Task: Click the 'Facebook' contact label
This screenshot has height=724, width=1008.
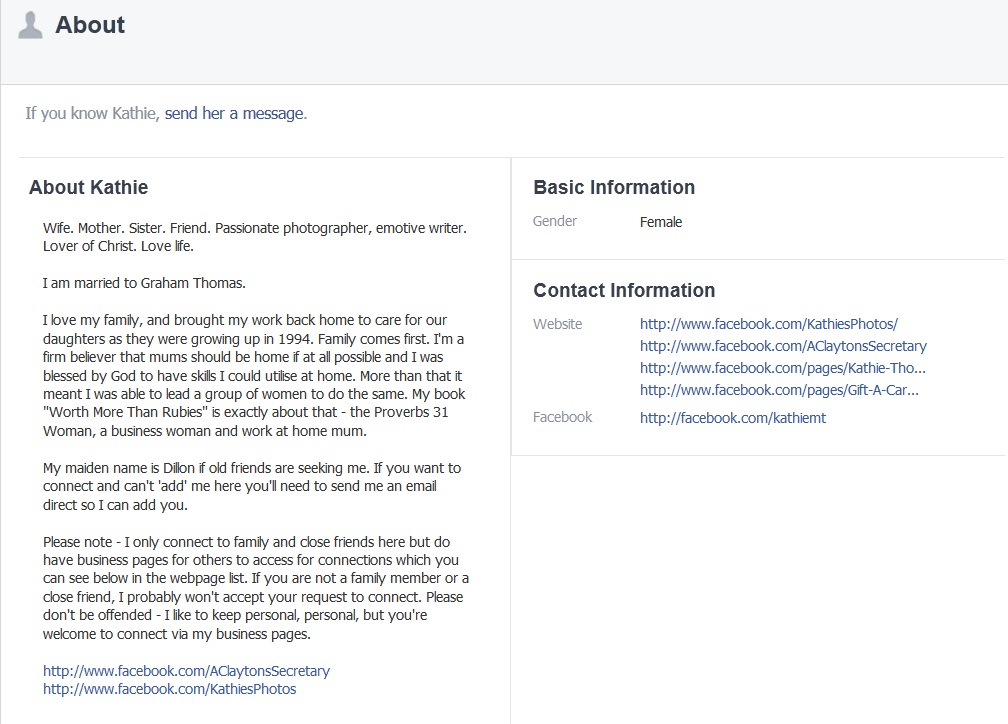Action: click(562, 417)
